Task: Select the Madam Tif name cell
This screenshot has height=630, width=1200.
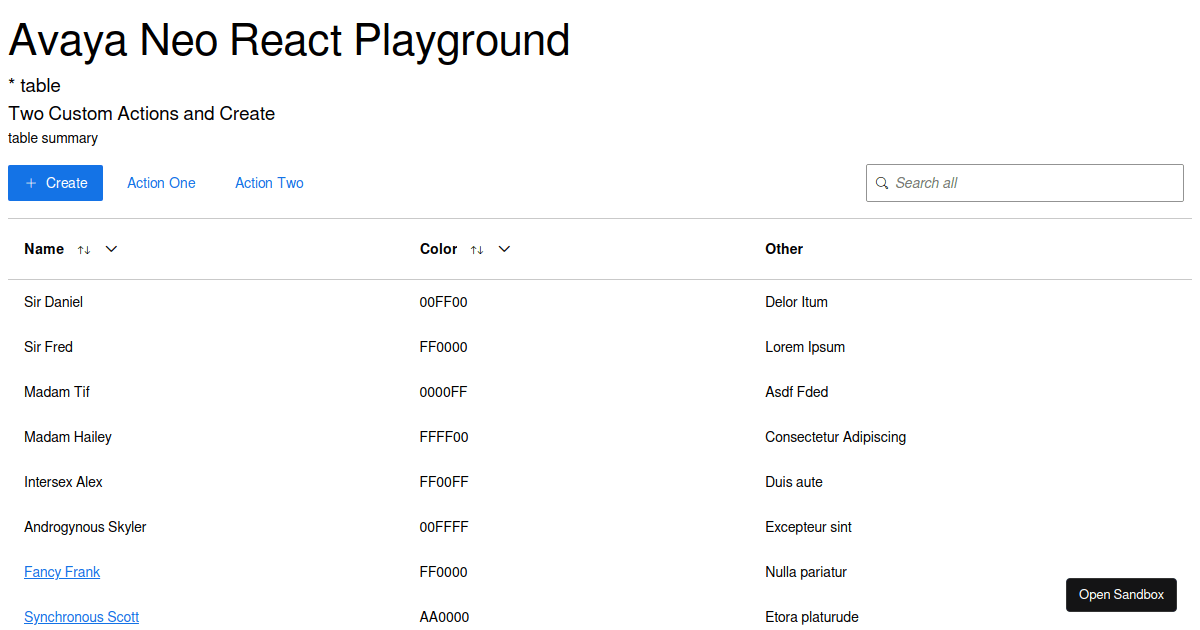Action: point(57,392)
